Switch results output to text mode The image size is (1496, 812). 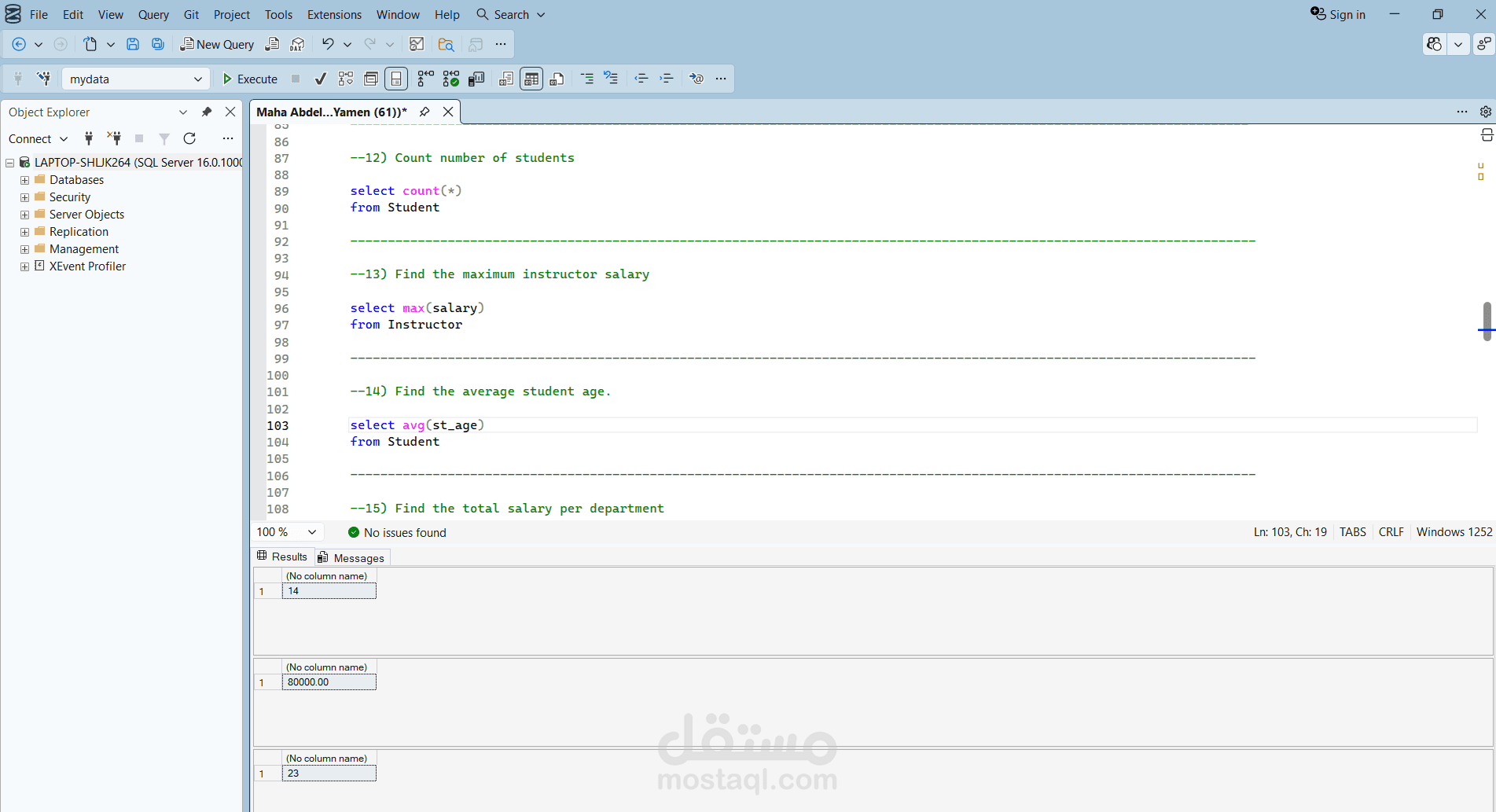505,79
